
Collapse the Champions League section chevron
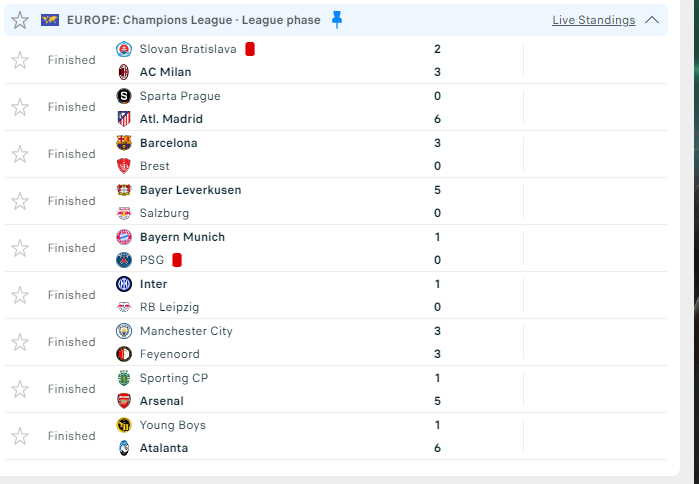(652, 20)
